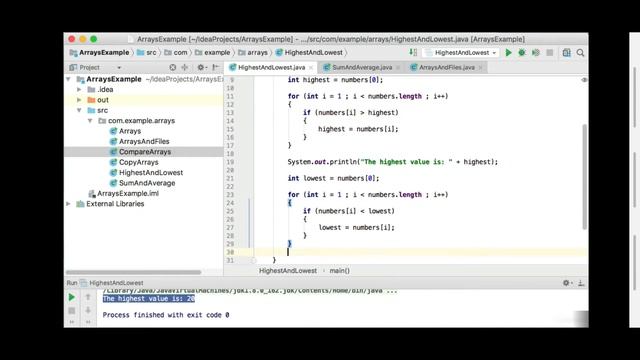Click ArraysExample in the navigation bar

(x=100, y=53)
